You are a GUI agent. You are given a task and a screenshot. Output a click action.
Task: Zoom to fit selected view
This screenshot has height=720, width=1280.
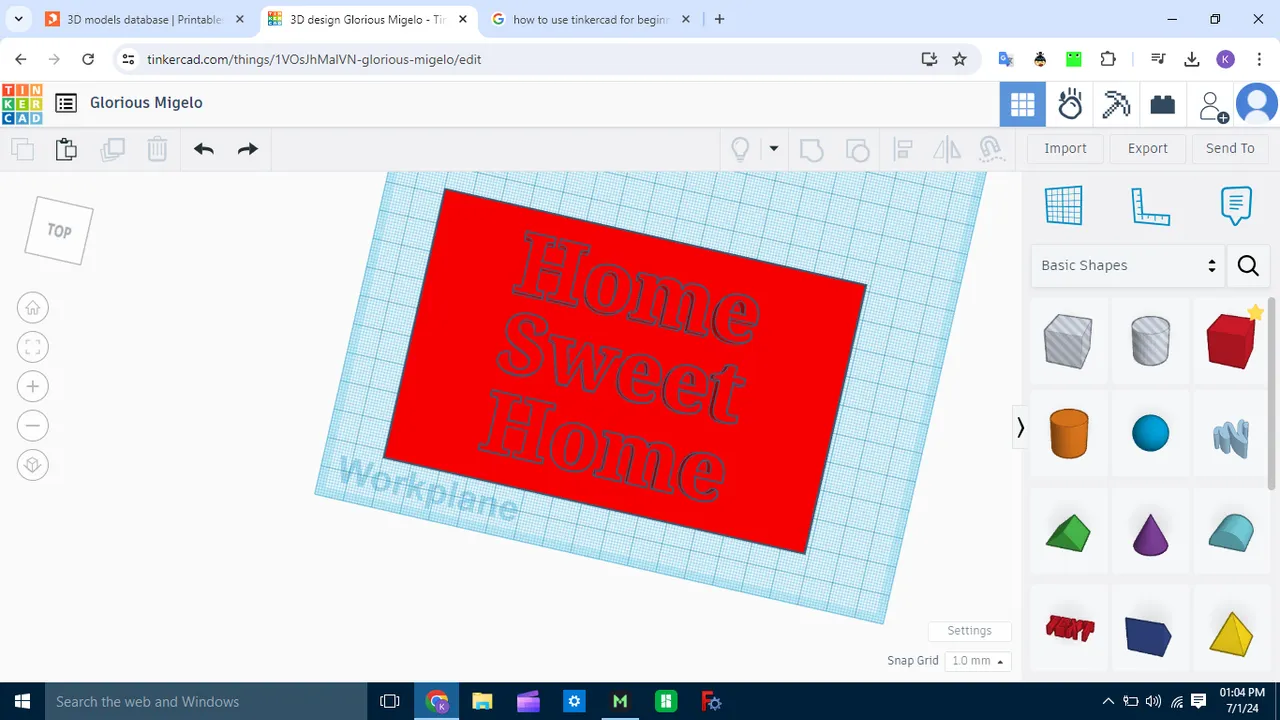(32, 347)
